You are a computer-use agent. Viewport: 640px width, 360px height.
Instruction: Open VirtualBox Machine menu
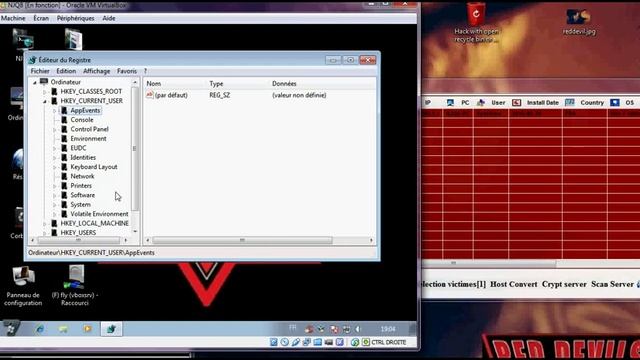(13, 18)
